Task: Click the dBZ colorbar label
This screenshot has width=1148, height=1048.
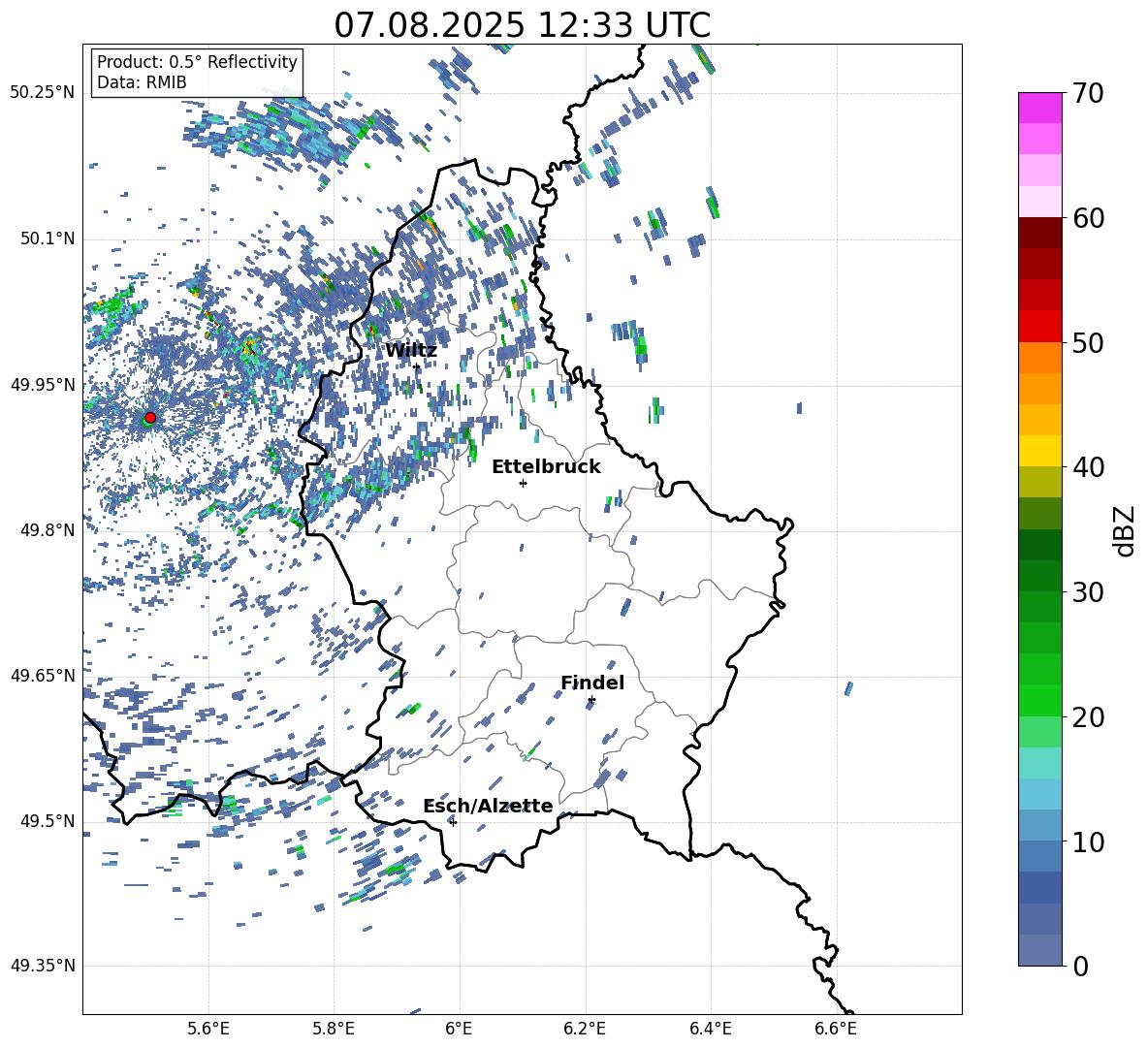Action: [1126, 530]
